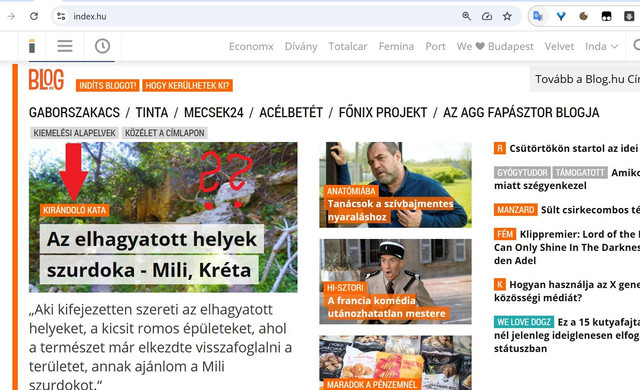This screenshot has height=390, width=640.
Task: Open Klippremier: Lord of the headline
Action: tap(567, 247)
